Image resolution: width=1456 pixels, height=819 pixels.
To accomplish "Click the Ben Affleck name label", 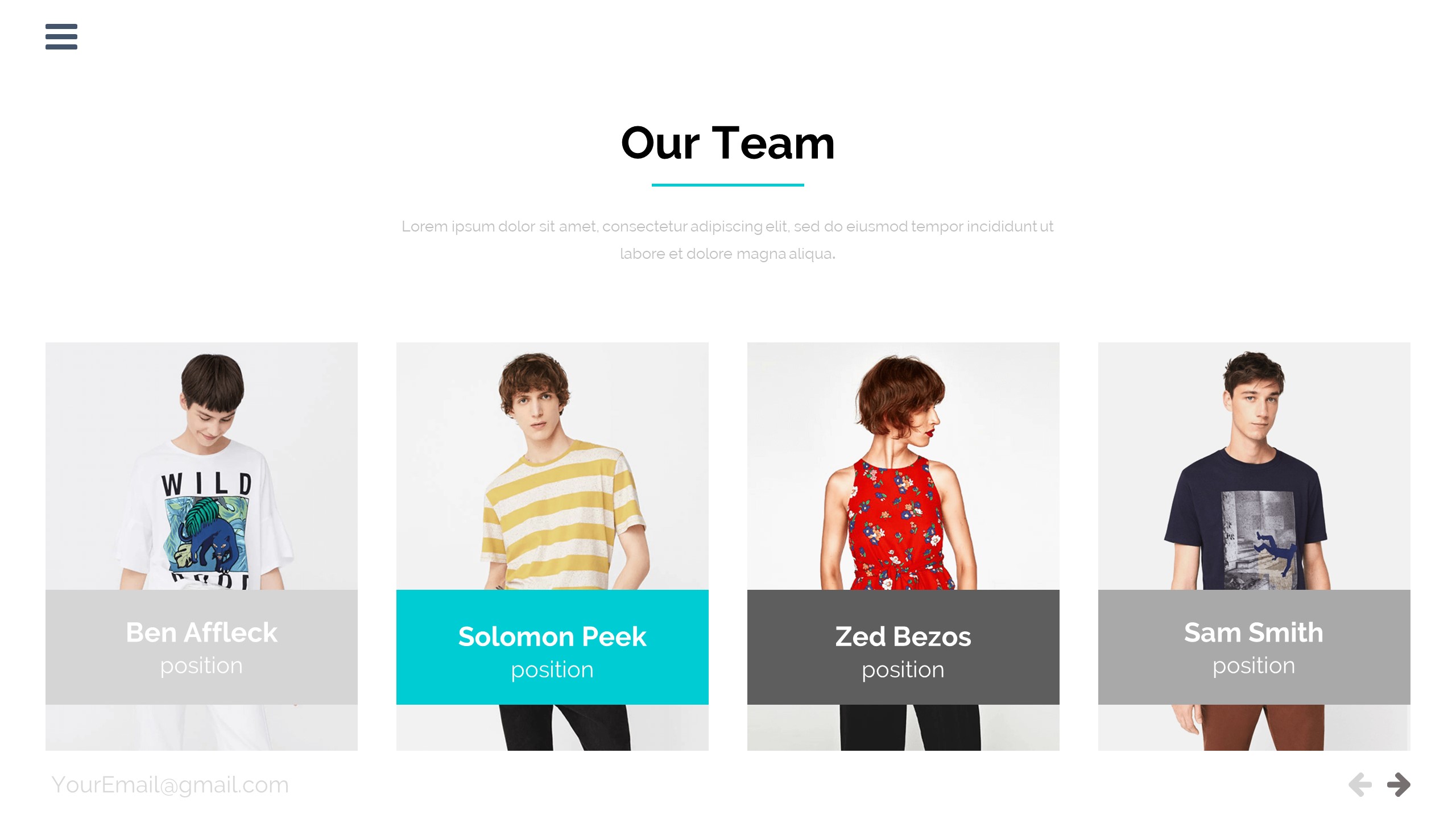I will [201, 632].
